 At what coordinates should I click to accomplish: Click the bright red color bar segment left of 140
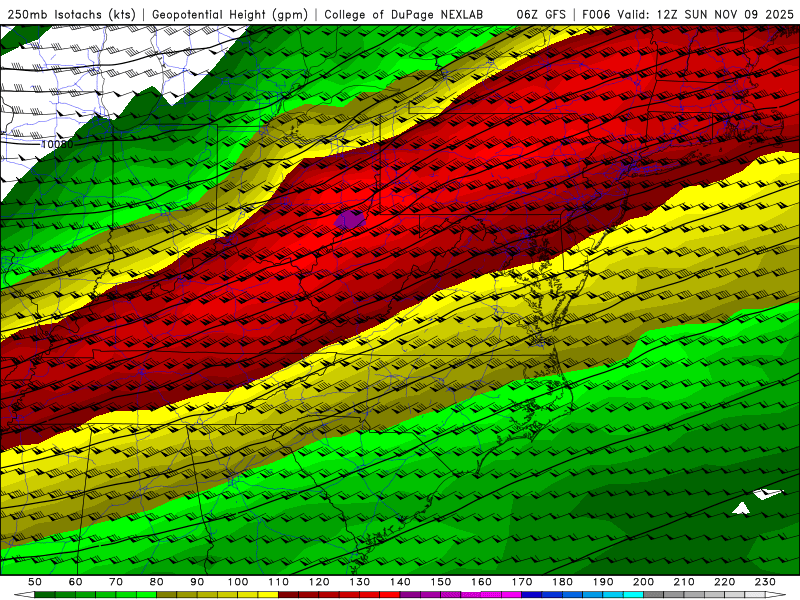[x=390, y=595]
